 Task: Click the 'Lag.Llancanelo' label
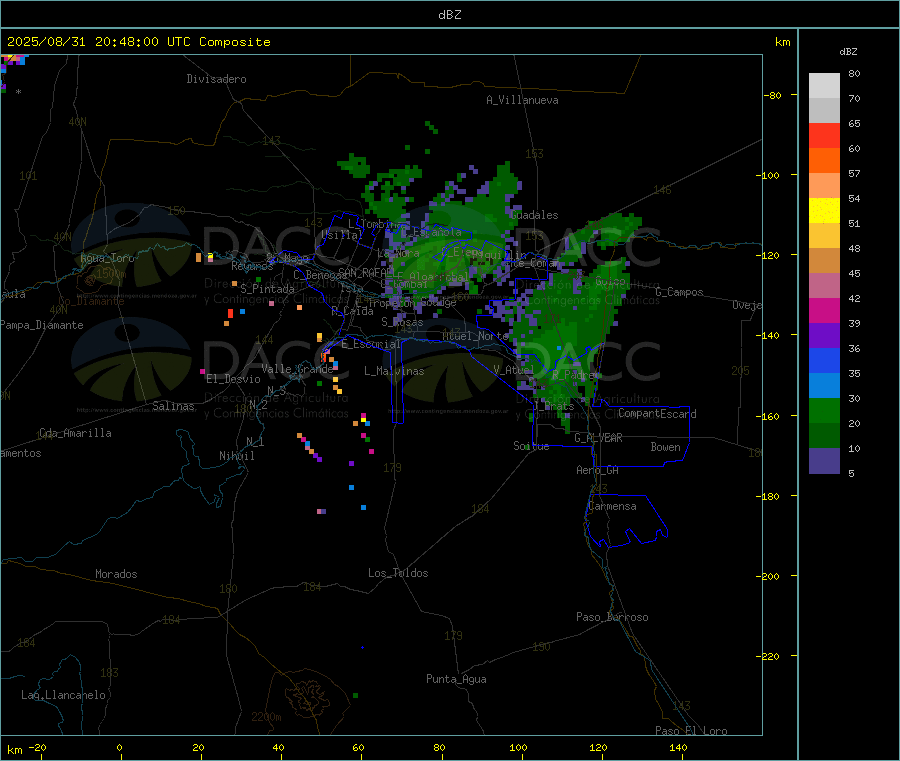pos(63,695)
